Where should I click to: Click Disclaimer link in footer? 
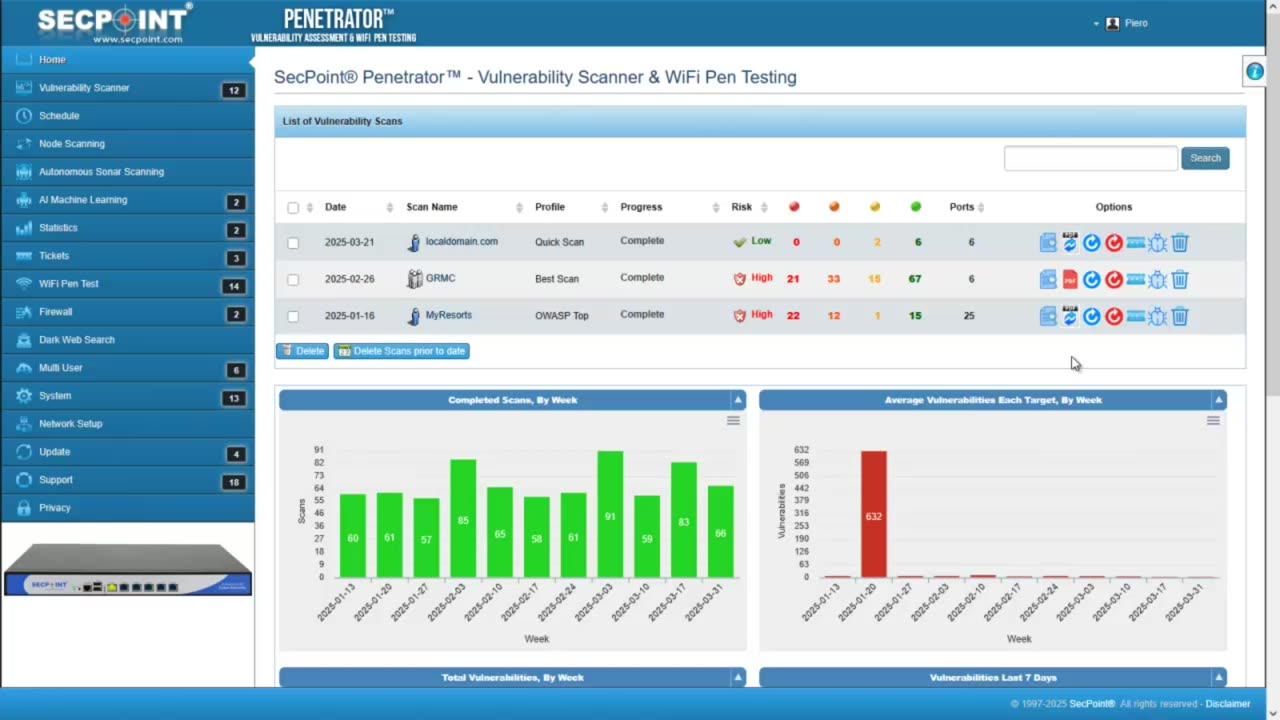pos(1227,704)
